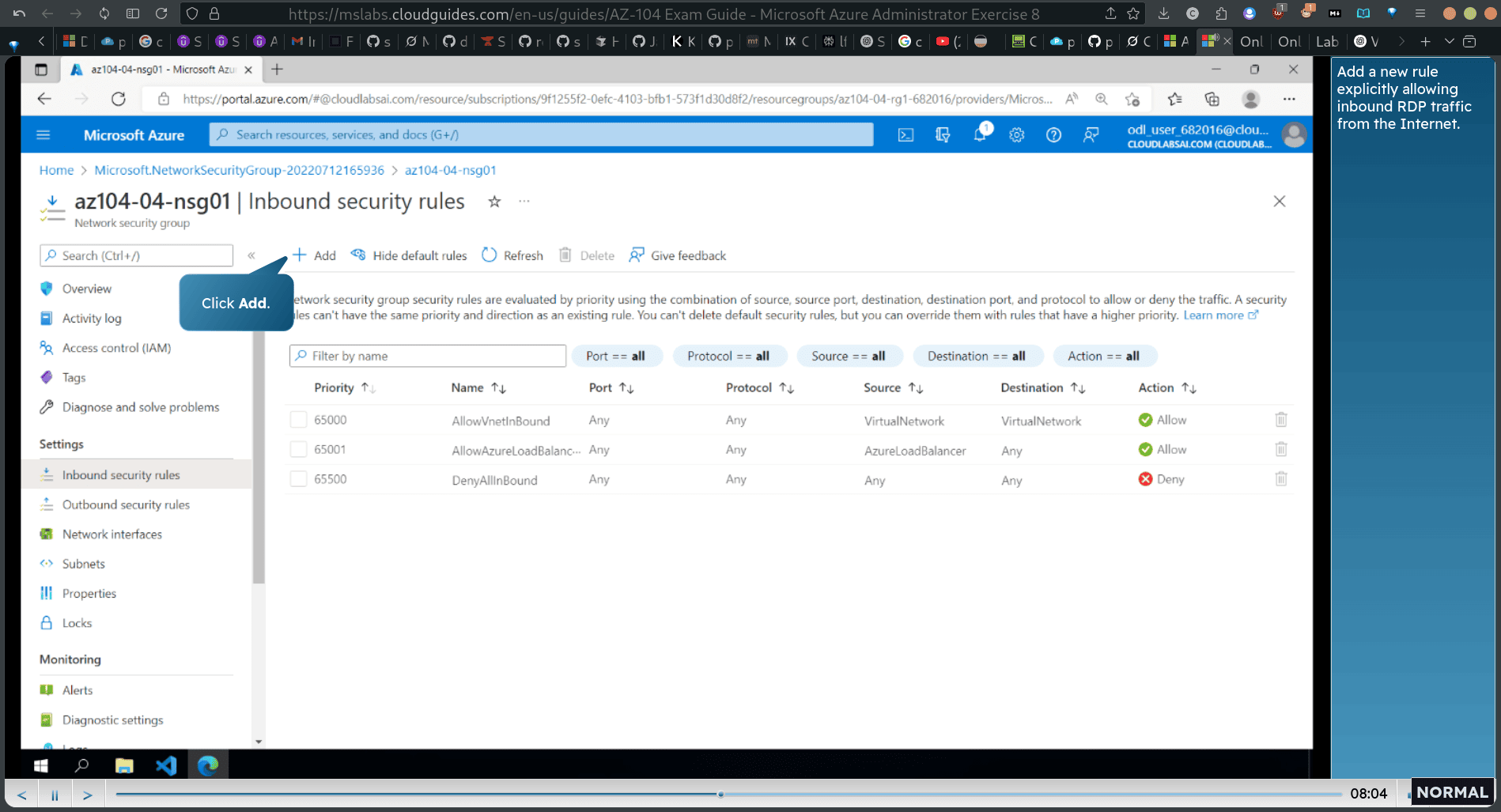Open Tags in the left menu

pyautogui.click(x=74, y=377)
